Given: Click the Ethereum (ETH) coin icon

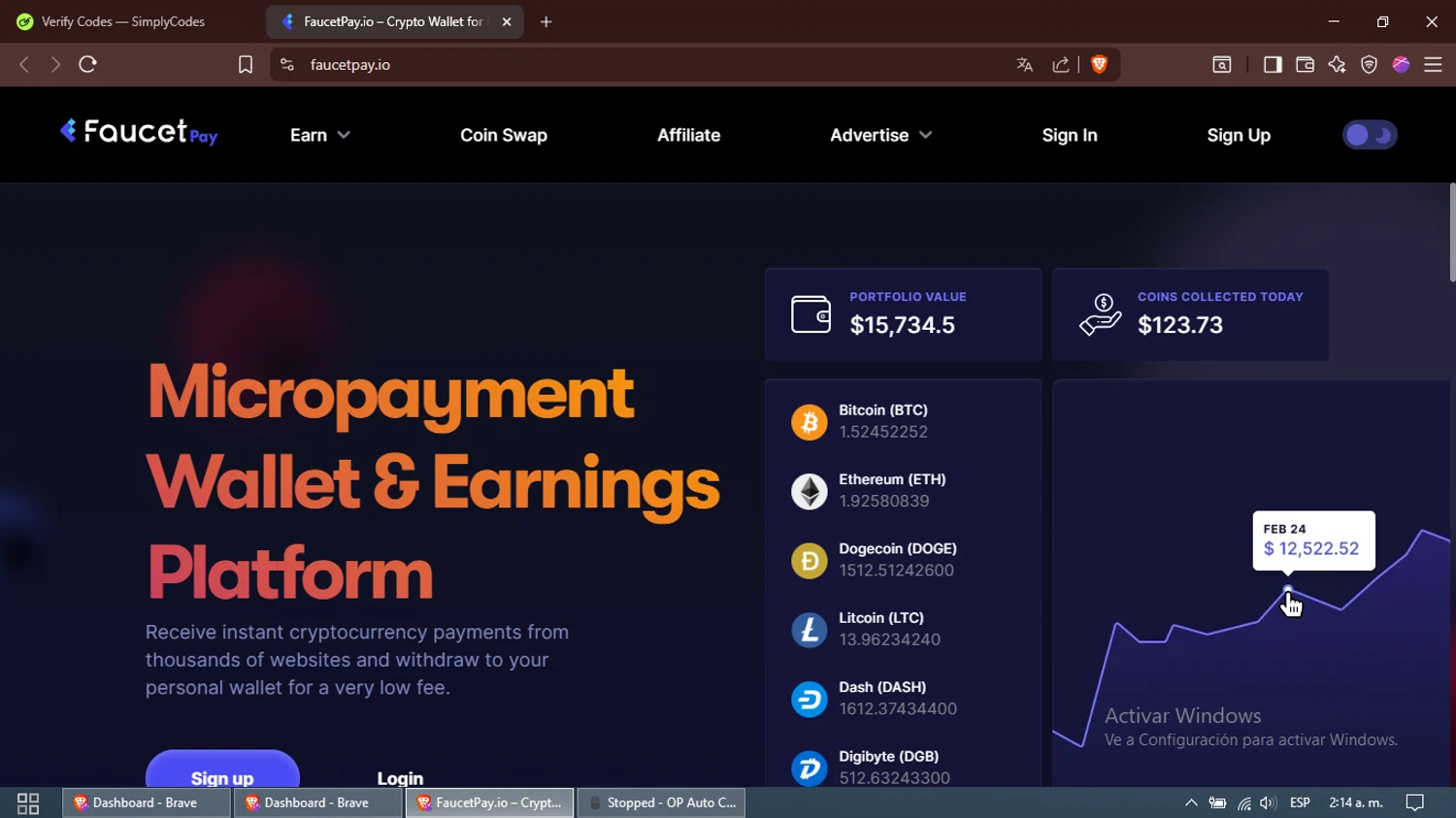Looking at the screenshot, I should point(809,491).
